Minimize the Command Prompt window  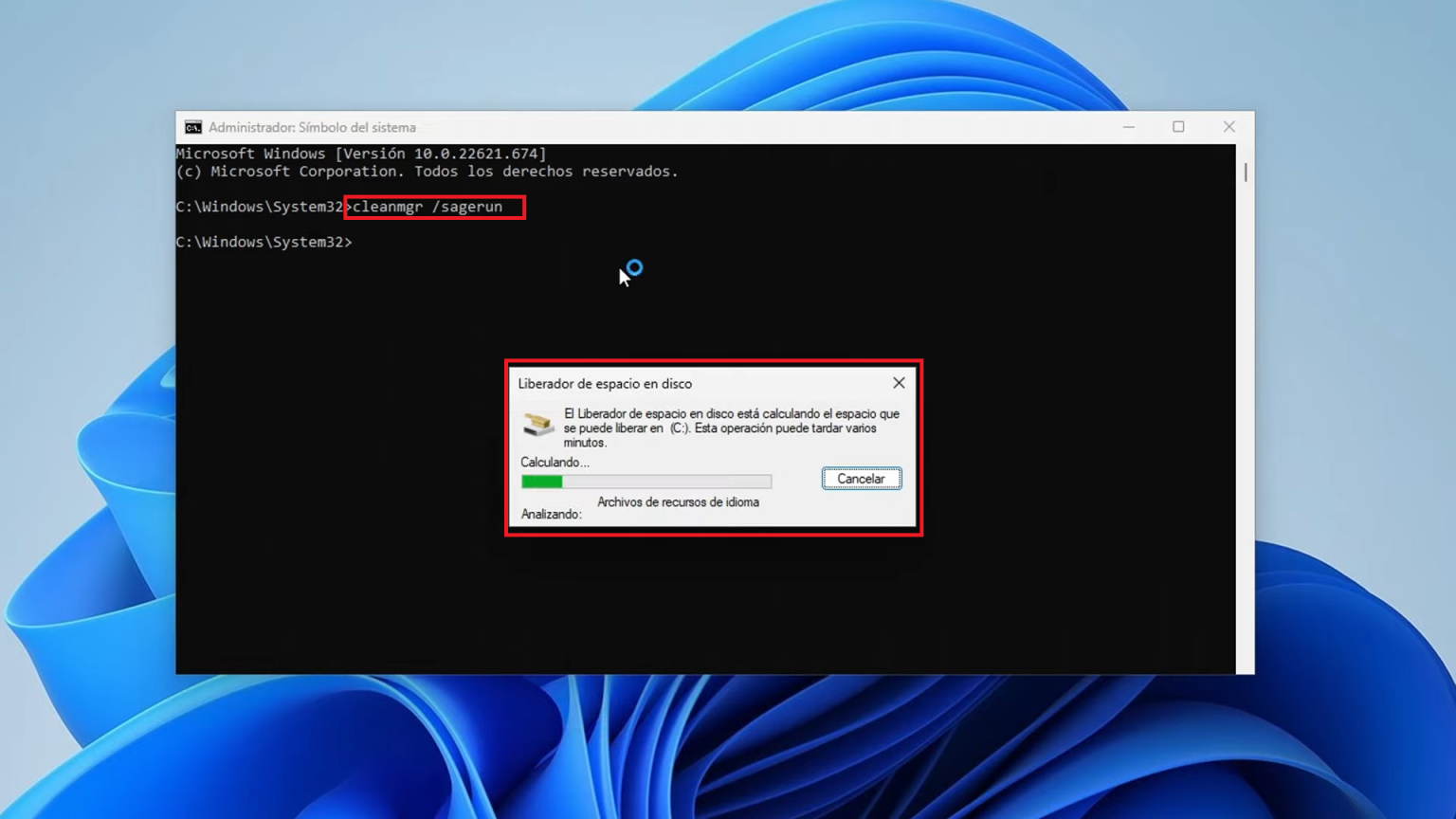point(1128,126)
